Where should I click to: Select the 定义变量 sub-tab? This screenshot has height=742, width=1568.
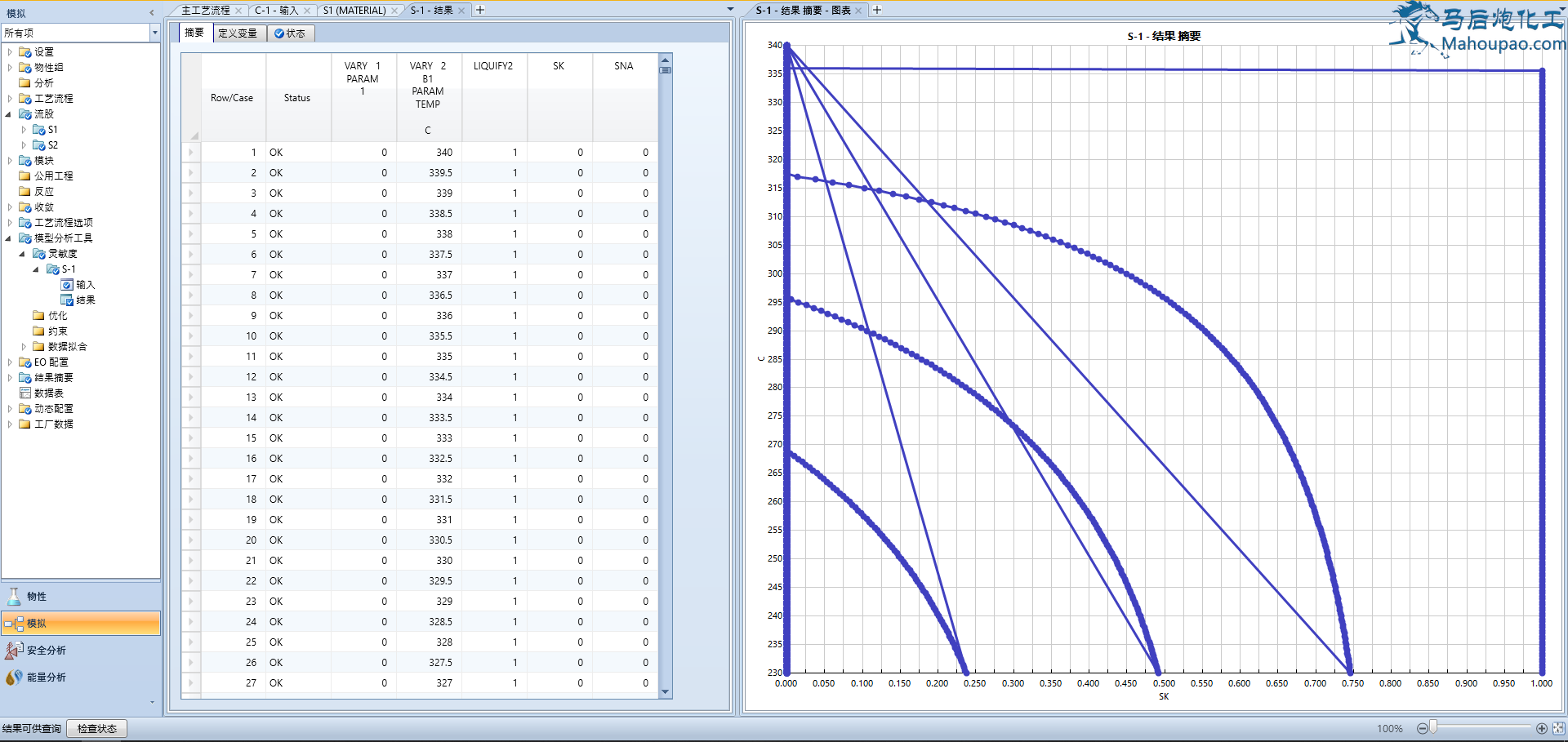pos(238,33)
